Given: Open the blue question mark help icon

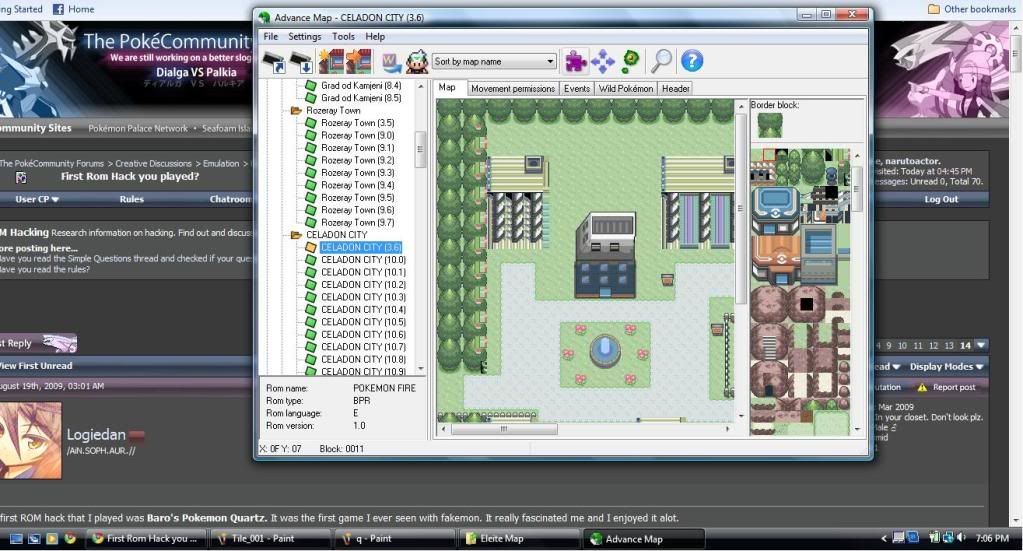Looking at the screenshot, I should pyautogui.click(x=692, y=62).
